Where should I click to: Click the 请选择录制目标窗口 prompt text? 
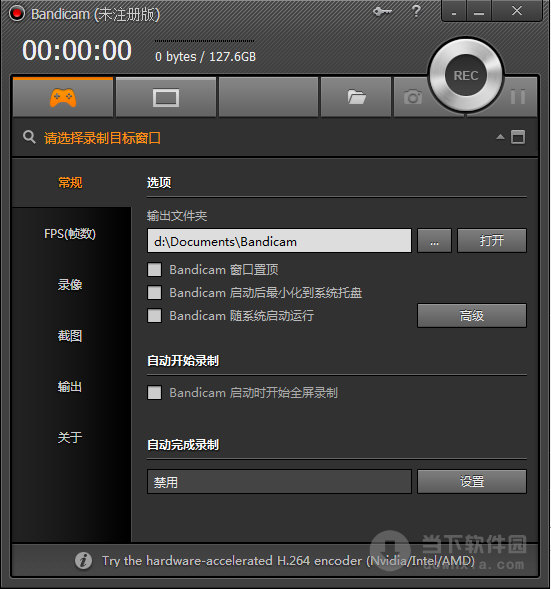click(x=102, y=138)
